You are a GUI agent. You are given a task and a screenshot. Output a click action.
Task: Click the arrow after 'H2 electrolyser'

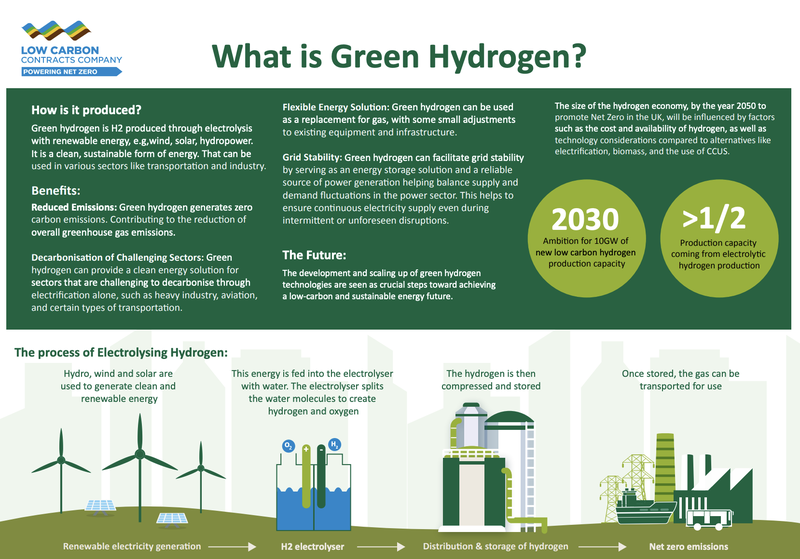[381, 547]
